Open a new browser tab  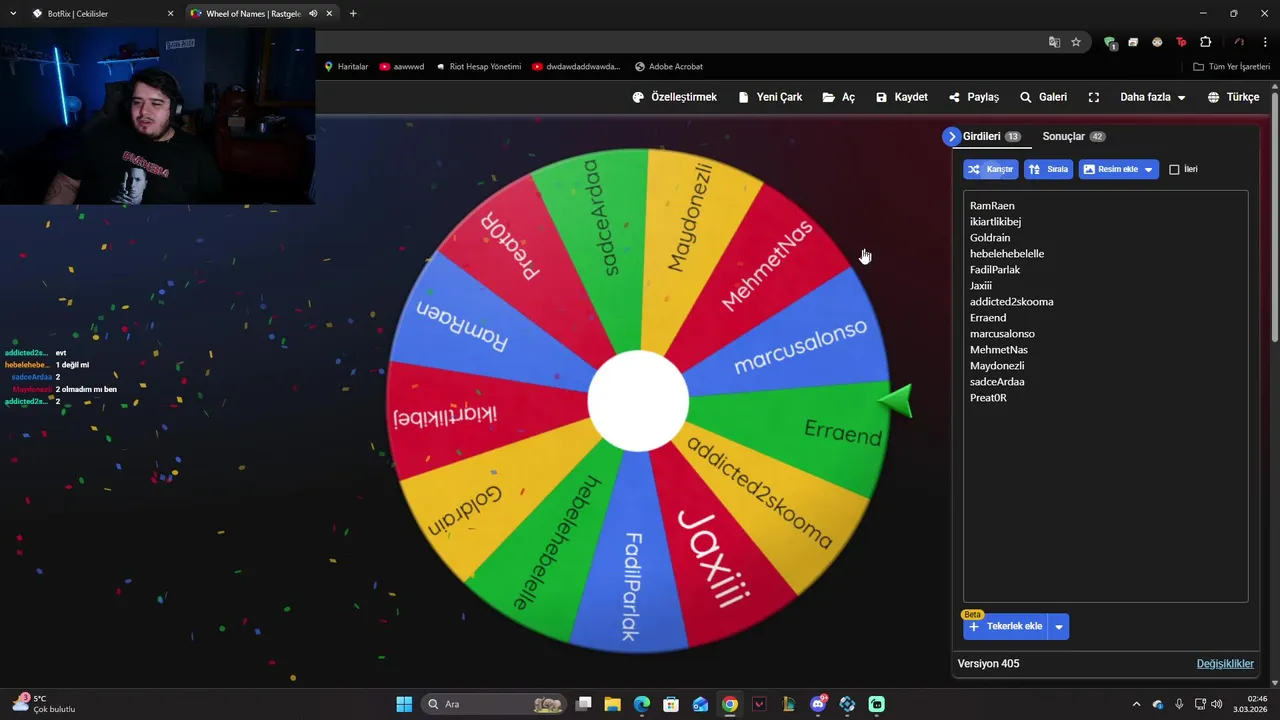pyautogui.click(x=353, y=14)
